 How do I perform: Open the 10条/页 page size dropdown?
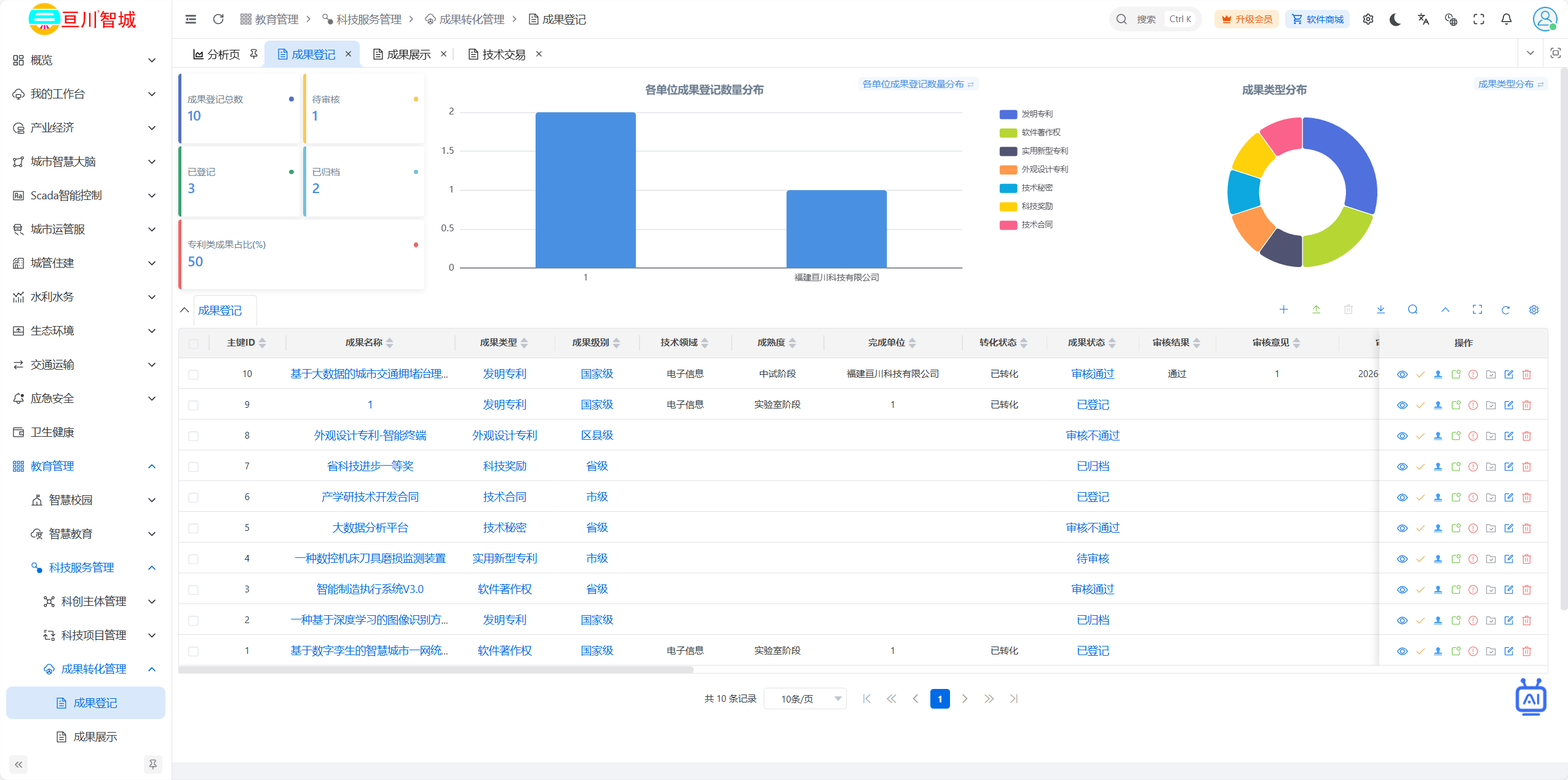pos(805,699)
